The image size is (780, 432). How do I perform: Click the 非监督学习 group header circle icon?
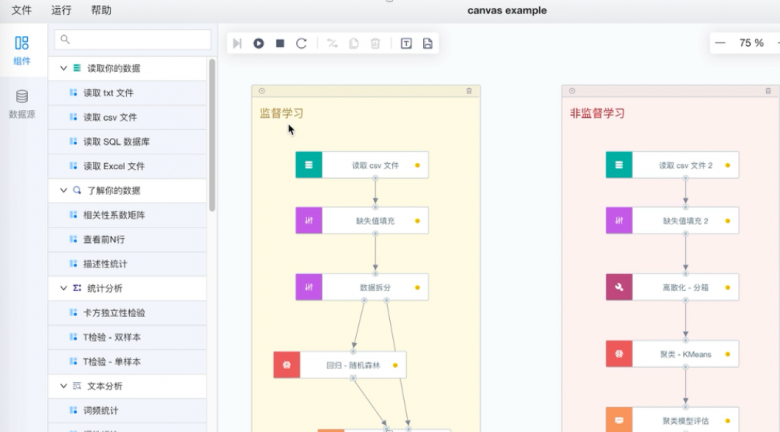click(572, 91)
